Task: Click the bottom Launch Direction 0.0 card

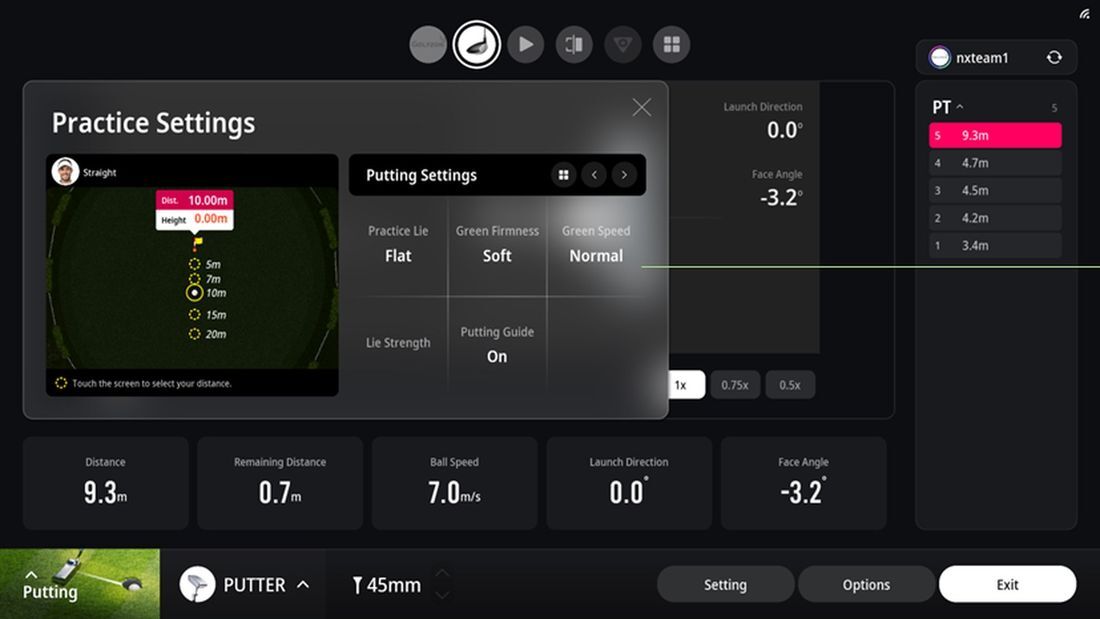Action: coord(629,483)
